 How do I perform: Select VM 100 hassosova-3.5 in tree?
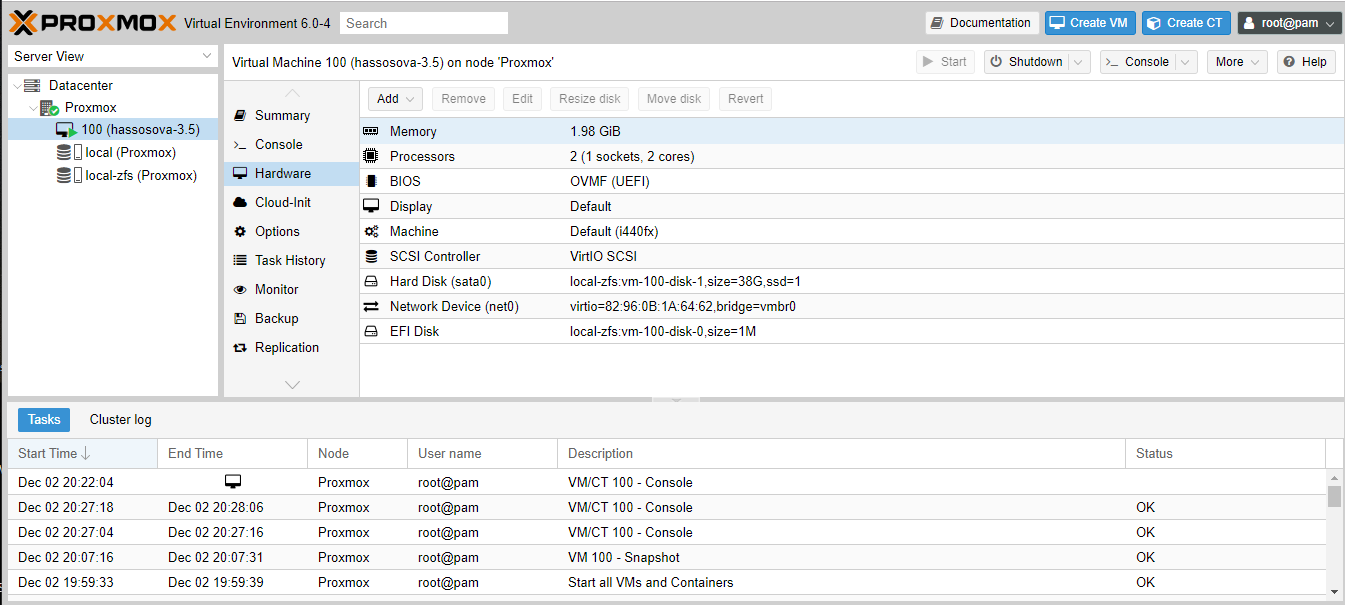pyautogui.click(x=140, y=129)
